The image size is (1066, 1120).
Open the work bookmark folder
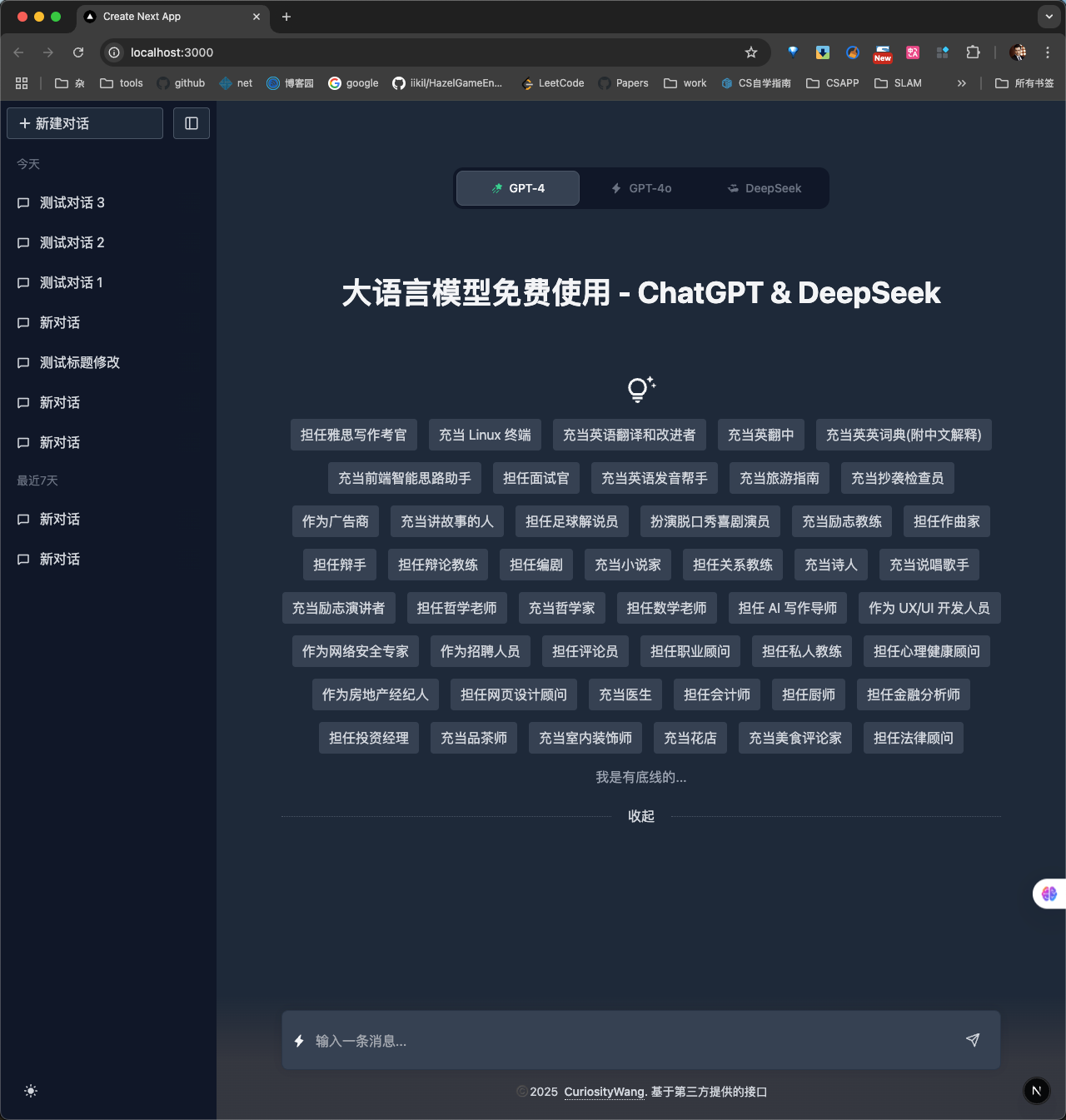685,83
